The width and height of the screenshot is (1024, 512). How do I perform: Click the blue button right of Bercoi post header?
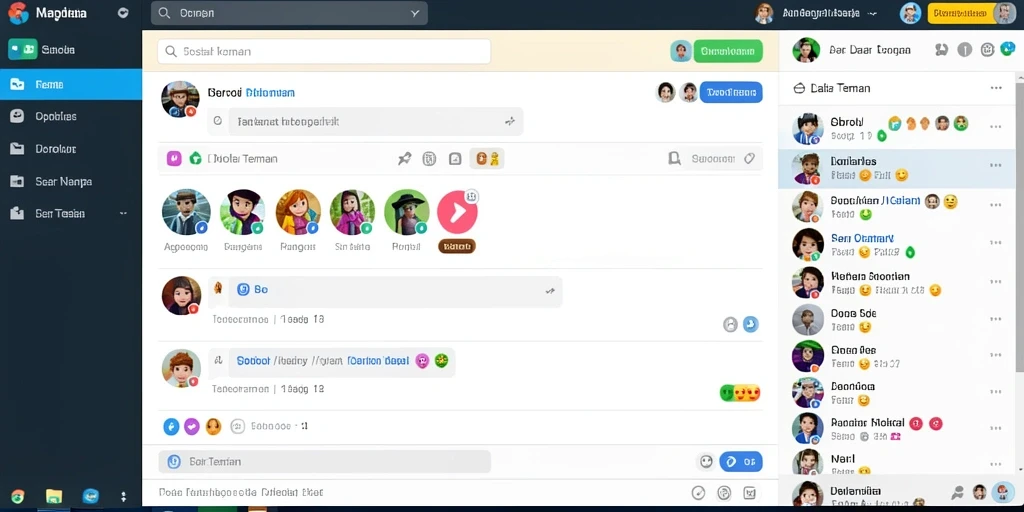pos(731,93)
